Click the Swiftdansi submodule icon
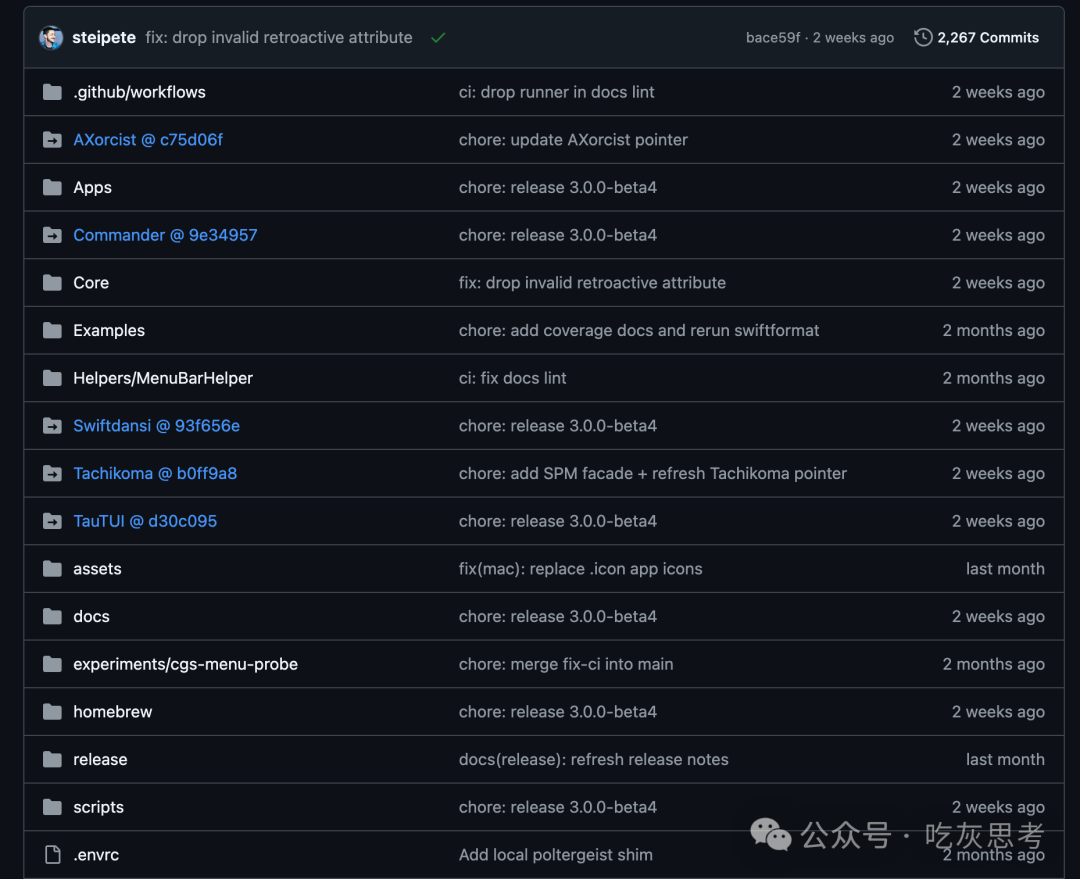Image resolution: width=1080 pixels, height=879 pixels. (52, 426)
